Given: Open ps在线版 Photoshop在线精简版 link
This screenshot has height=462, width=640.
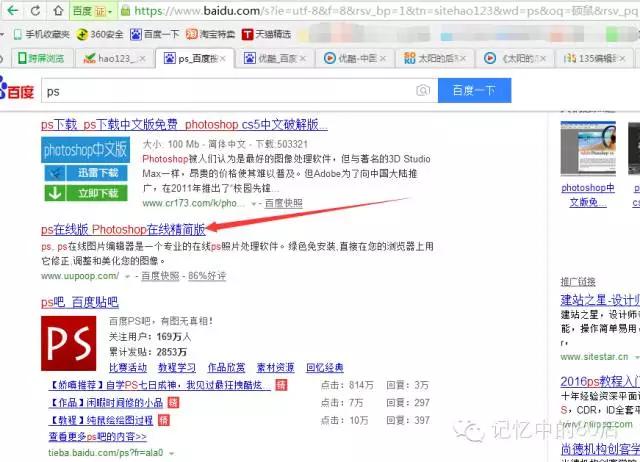Looking at the screenshot, I should pos(123,229).
